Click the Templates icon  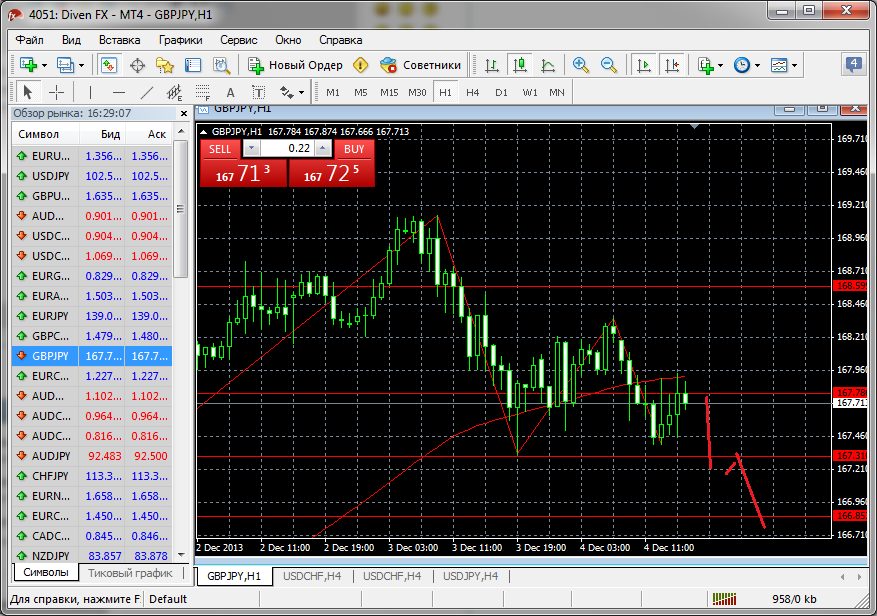coord(779,65)
